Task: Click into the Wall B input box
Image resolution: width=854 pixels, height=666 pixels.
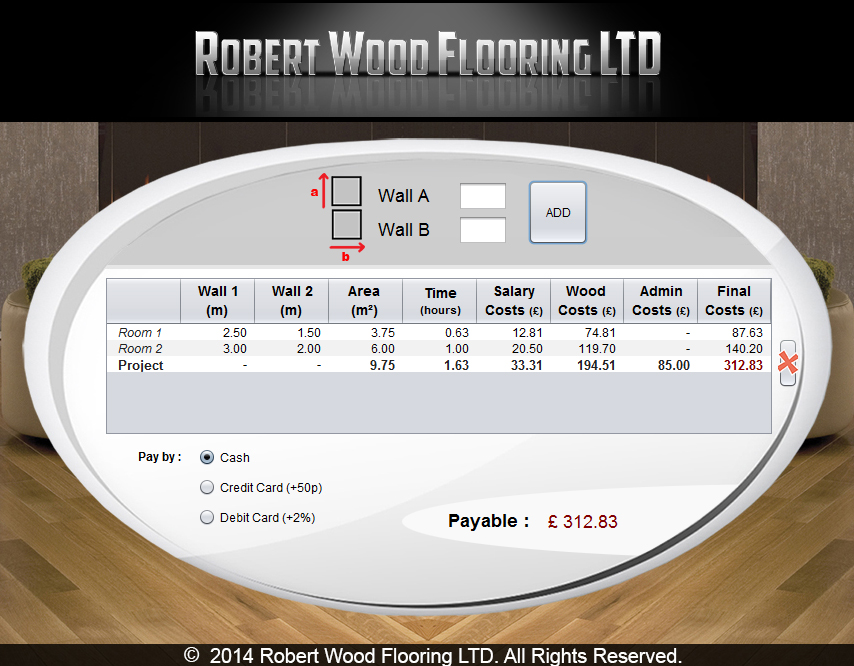Action: [x=482, y=230]
